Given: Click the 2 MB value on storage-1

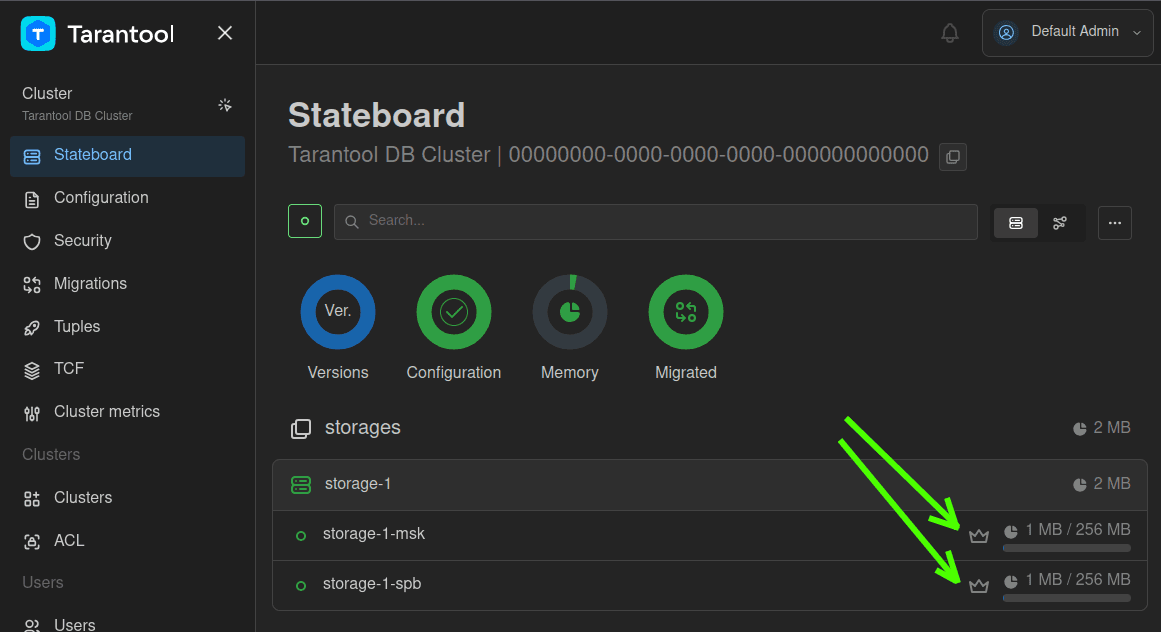Looking at the screenshot, I should click(x=1111, y=484).
